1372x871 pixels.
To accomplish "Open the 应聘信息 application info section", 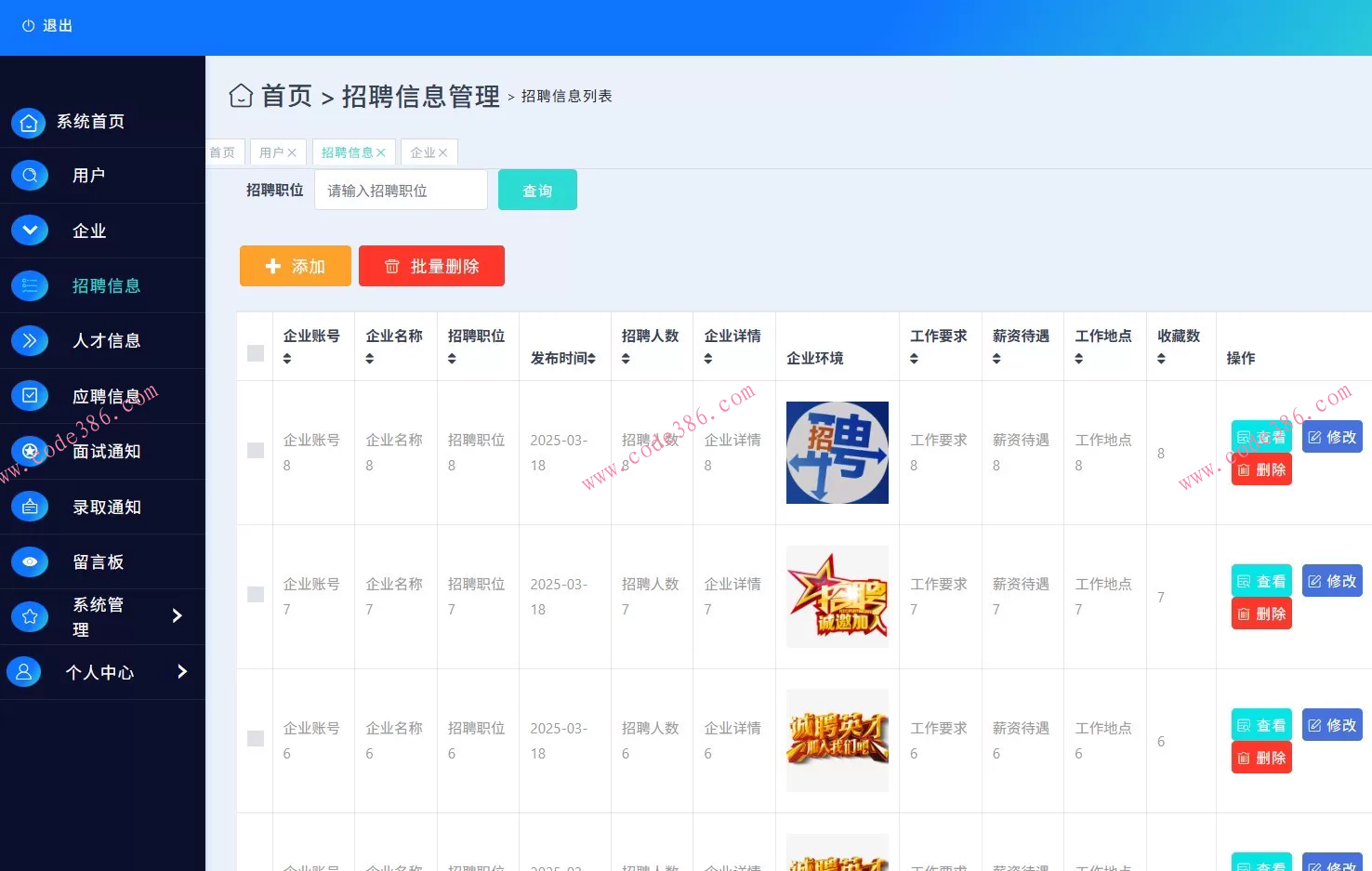I will coord(29,395).
